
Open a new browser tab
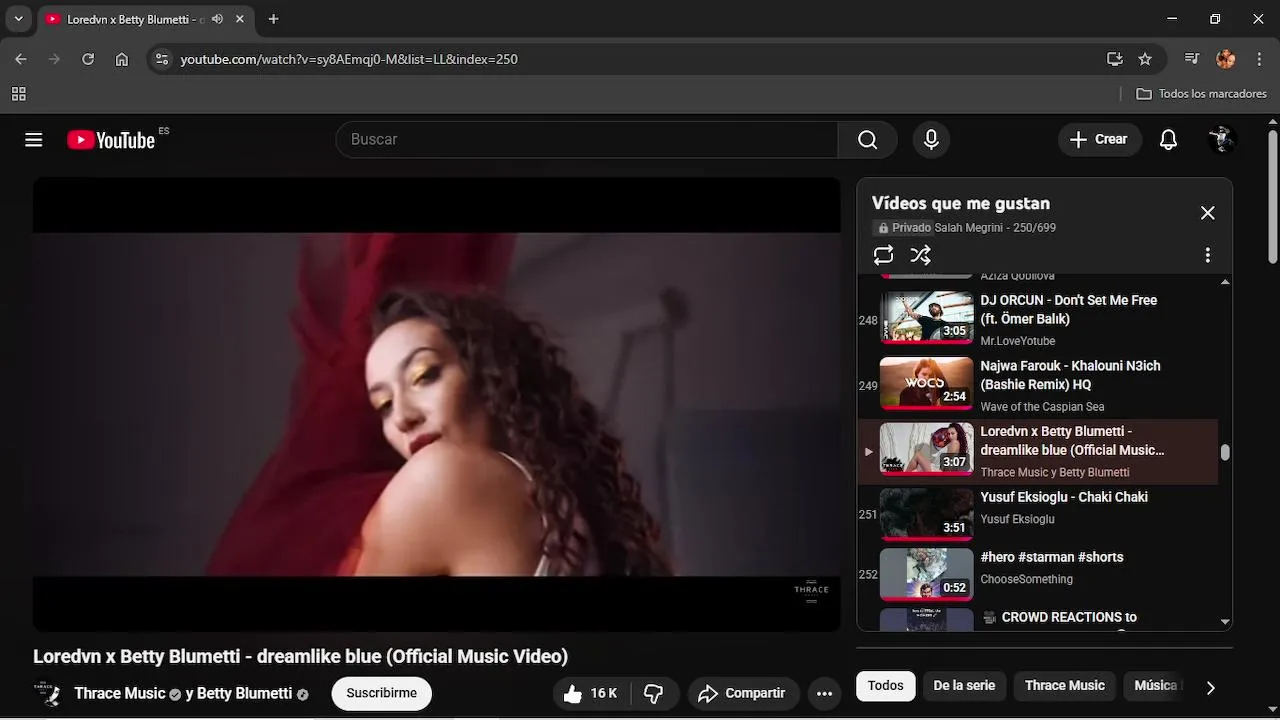point(273,19)
